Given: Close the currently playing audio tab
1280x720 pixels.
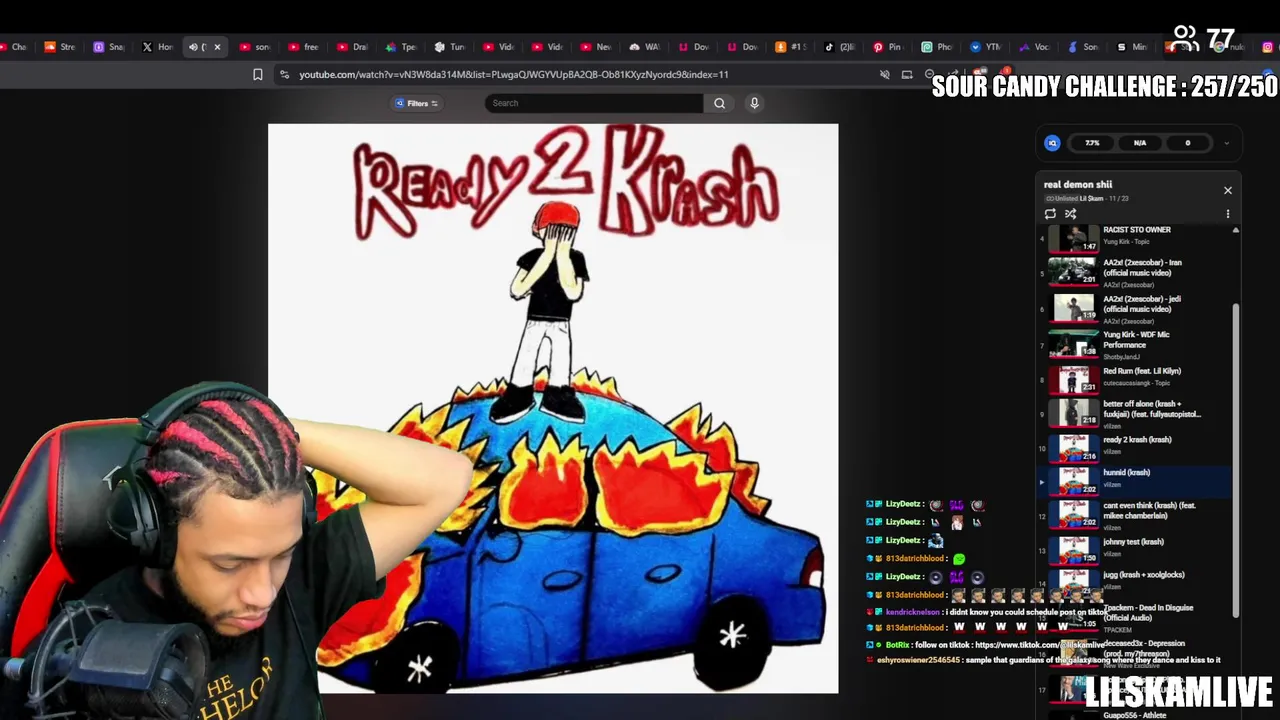Looking at the screenshot, I should pyautogui.click(x=217, y=47).
